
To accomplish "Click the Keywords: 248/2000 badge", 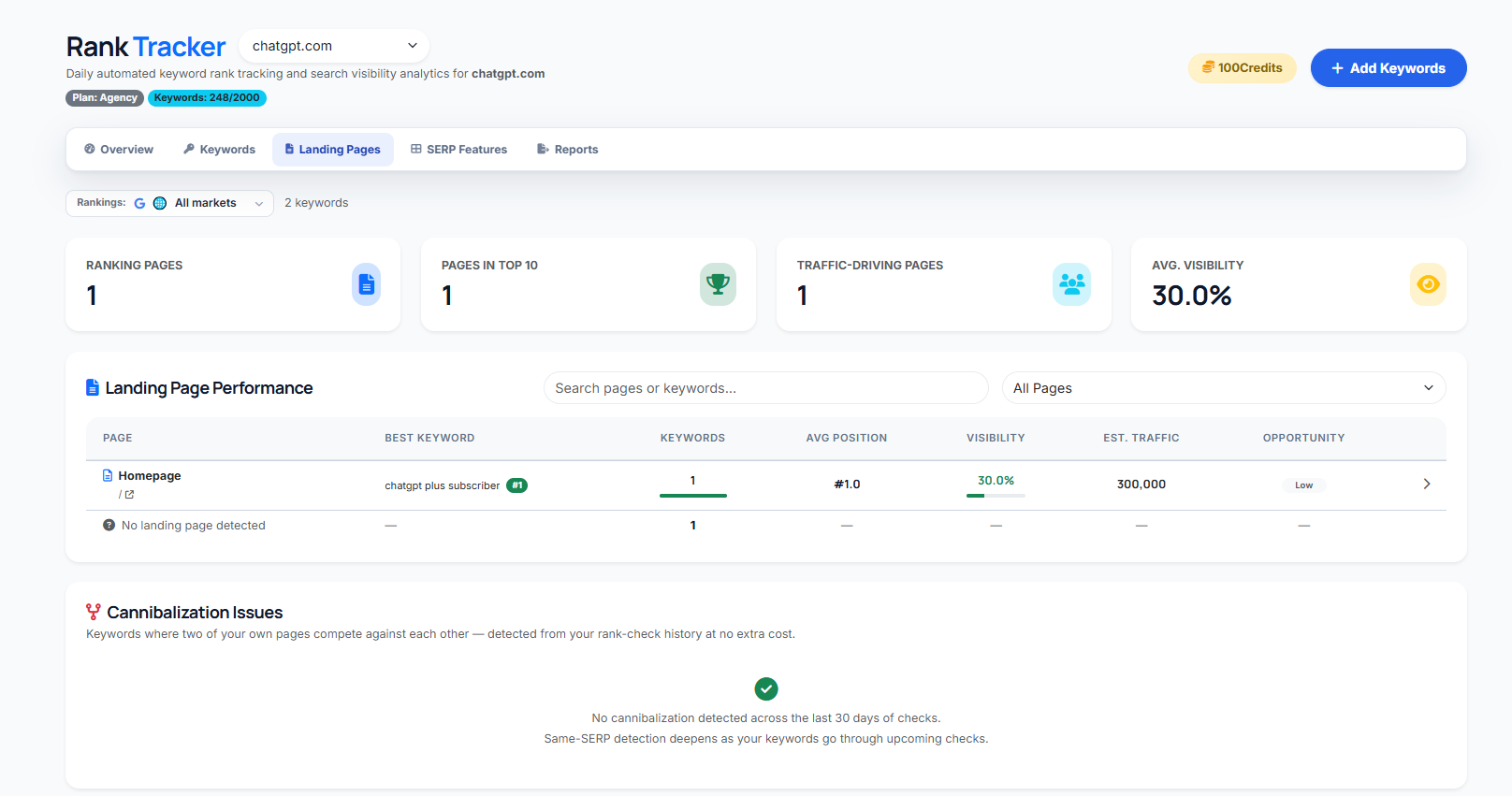I will (x=207, y=98).
